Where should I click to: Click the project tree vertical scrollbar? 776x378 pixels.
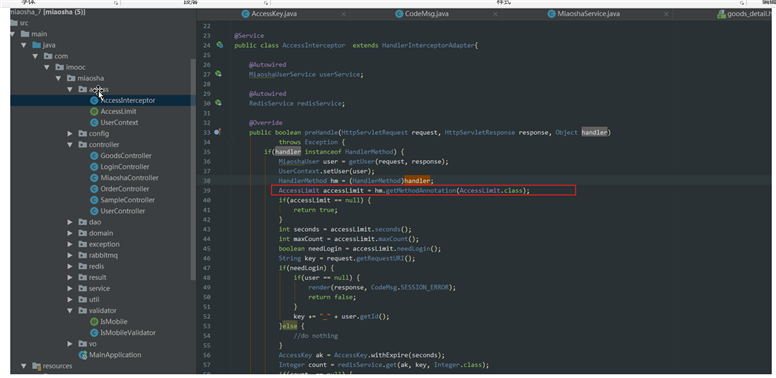point(193,170)
